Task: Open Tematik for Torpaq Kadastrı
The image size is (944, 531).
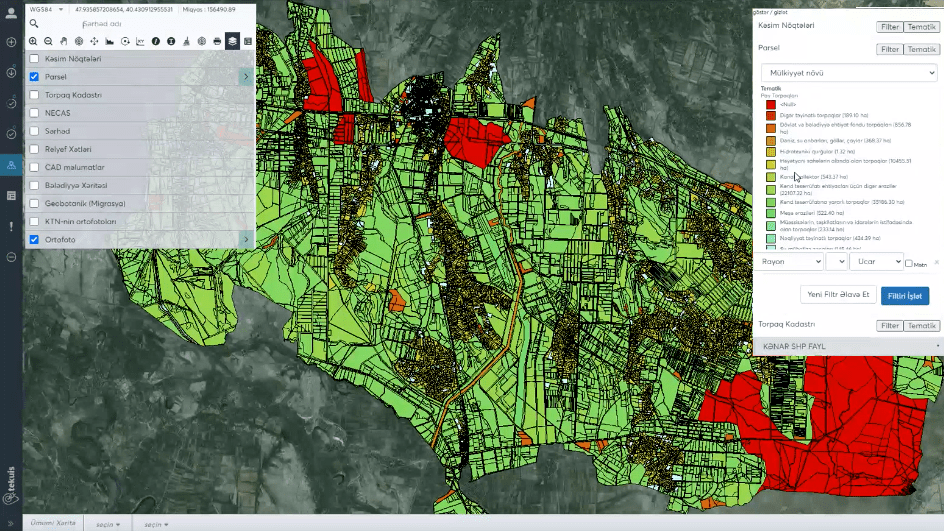Action: point(921,326)
